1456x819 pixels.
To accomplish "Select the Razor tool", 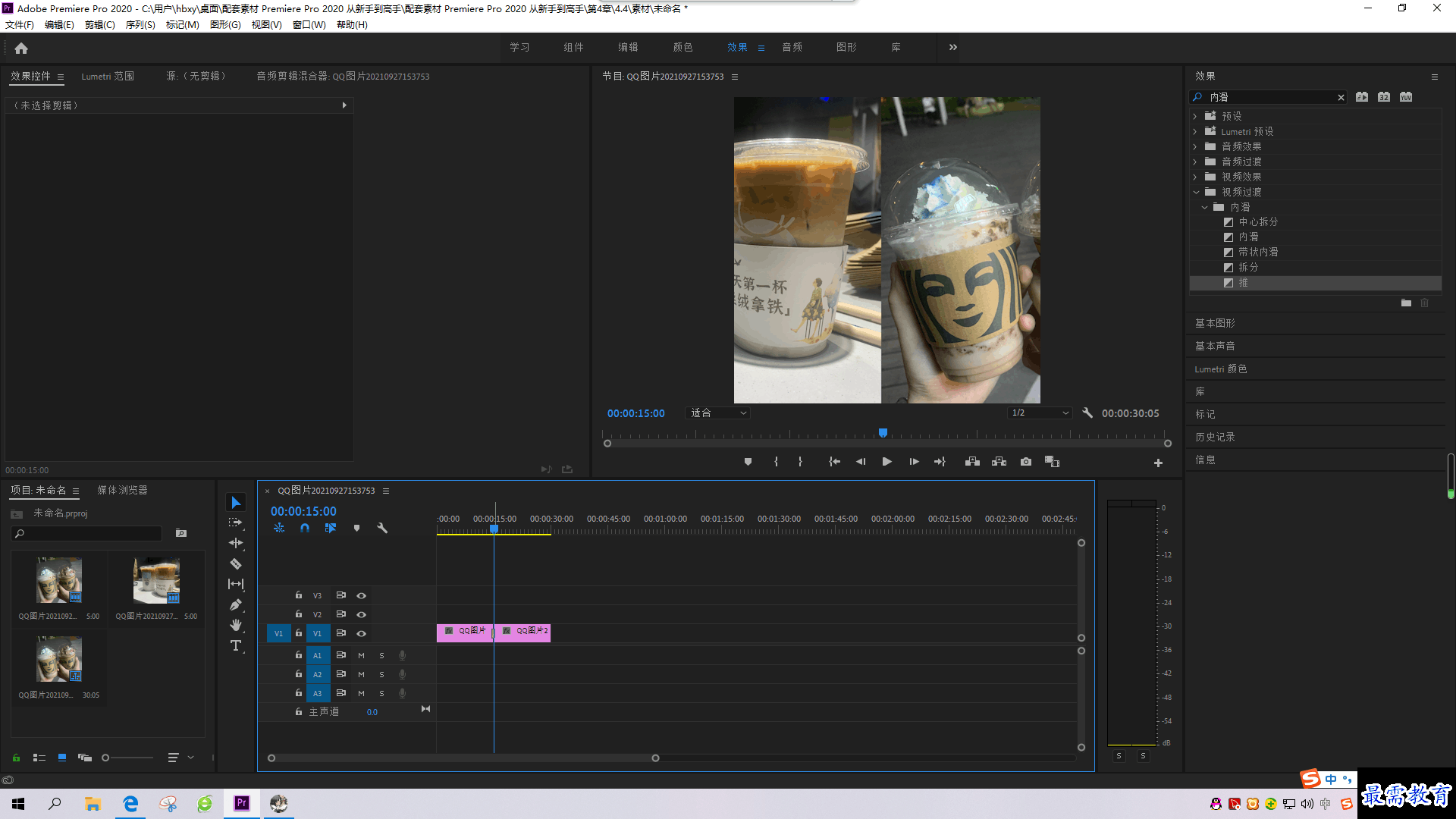I will pyautogui.click(x=236, y=563).
